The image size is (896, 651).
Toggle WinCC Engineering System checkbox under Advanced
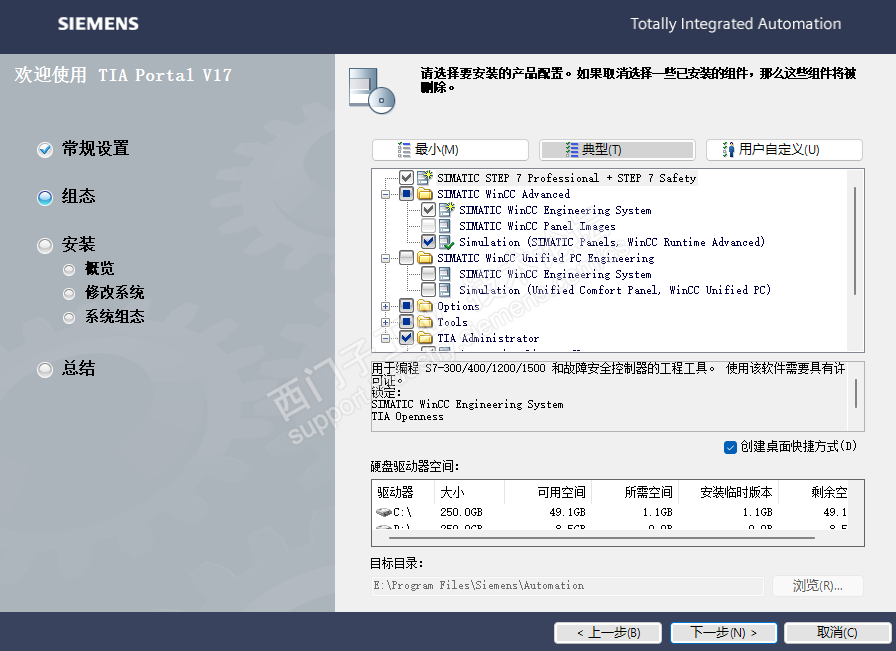429,210
